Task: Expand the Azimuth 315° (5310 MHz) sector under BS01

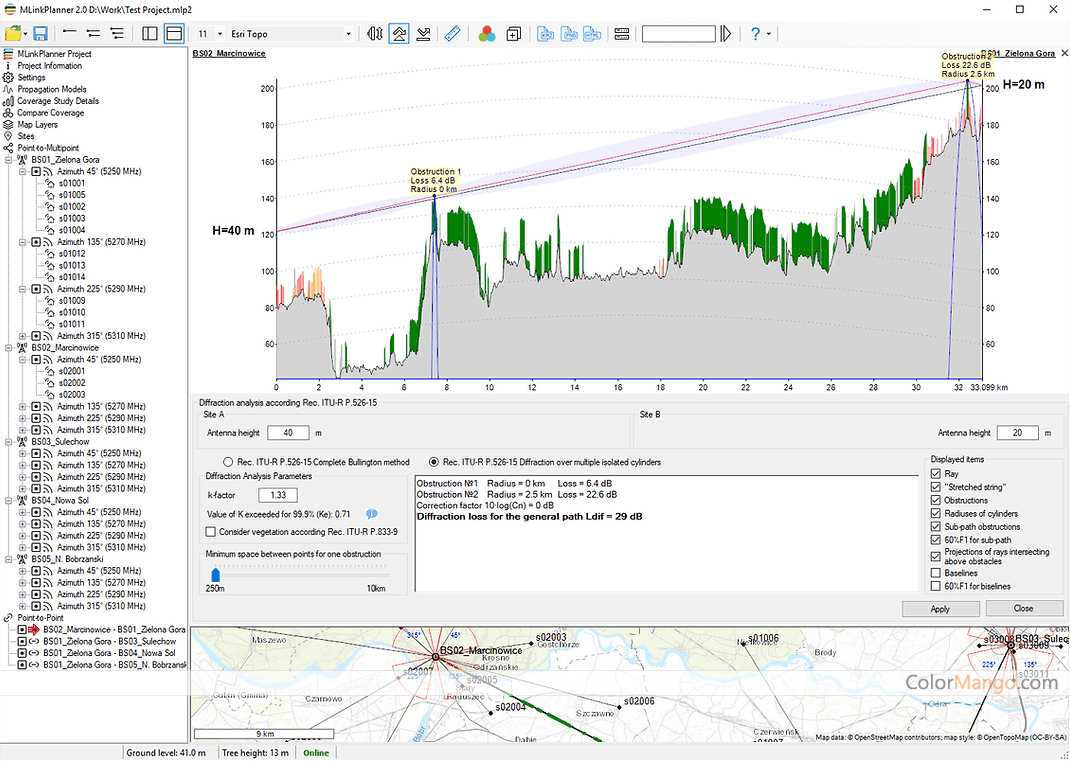Action: pos(23,336)
